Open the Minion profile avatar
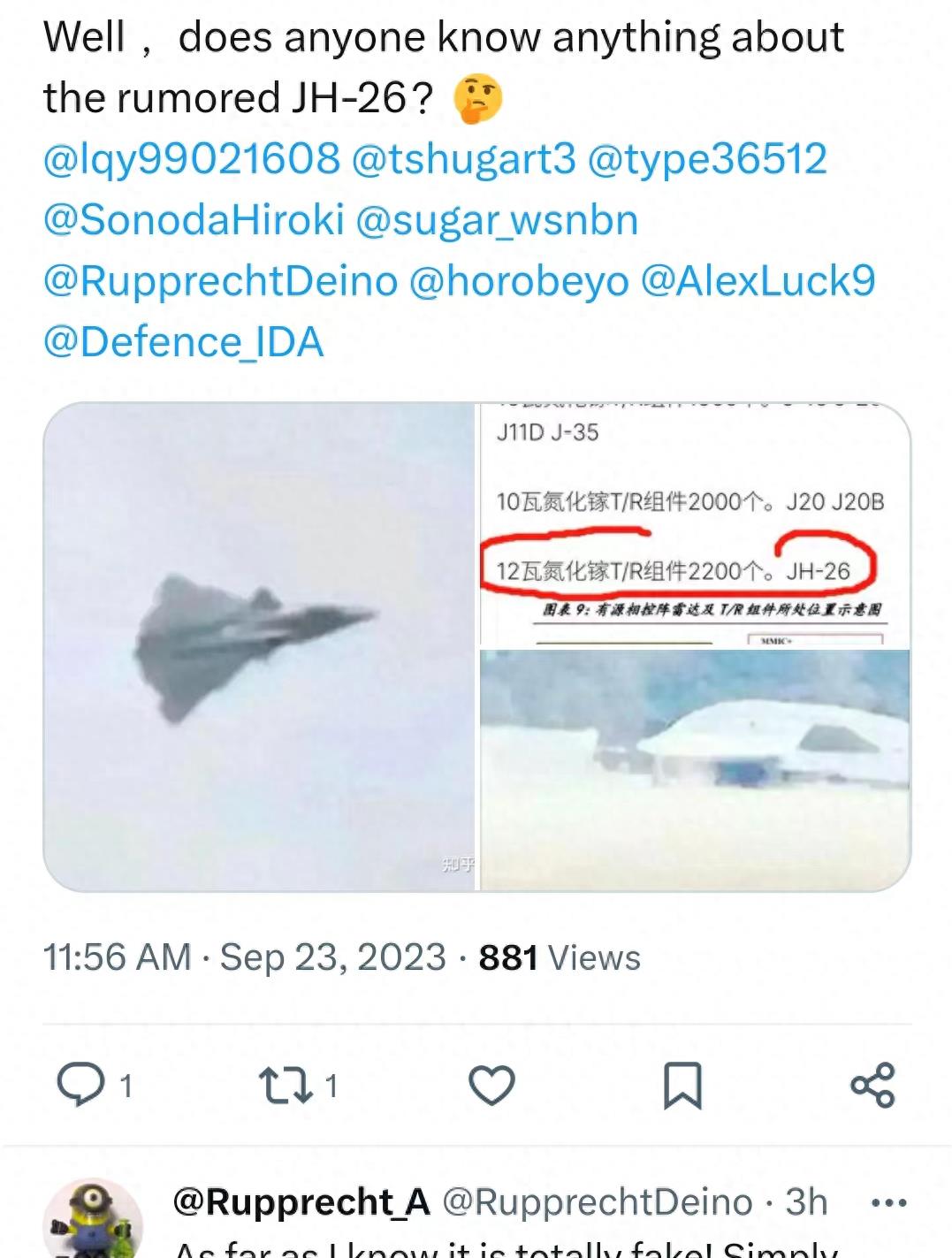 [x=92, y=1220]
